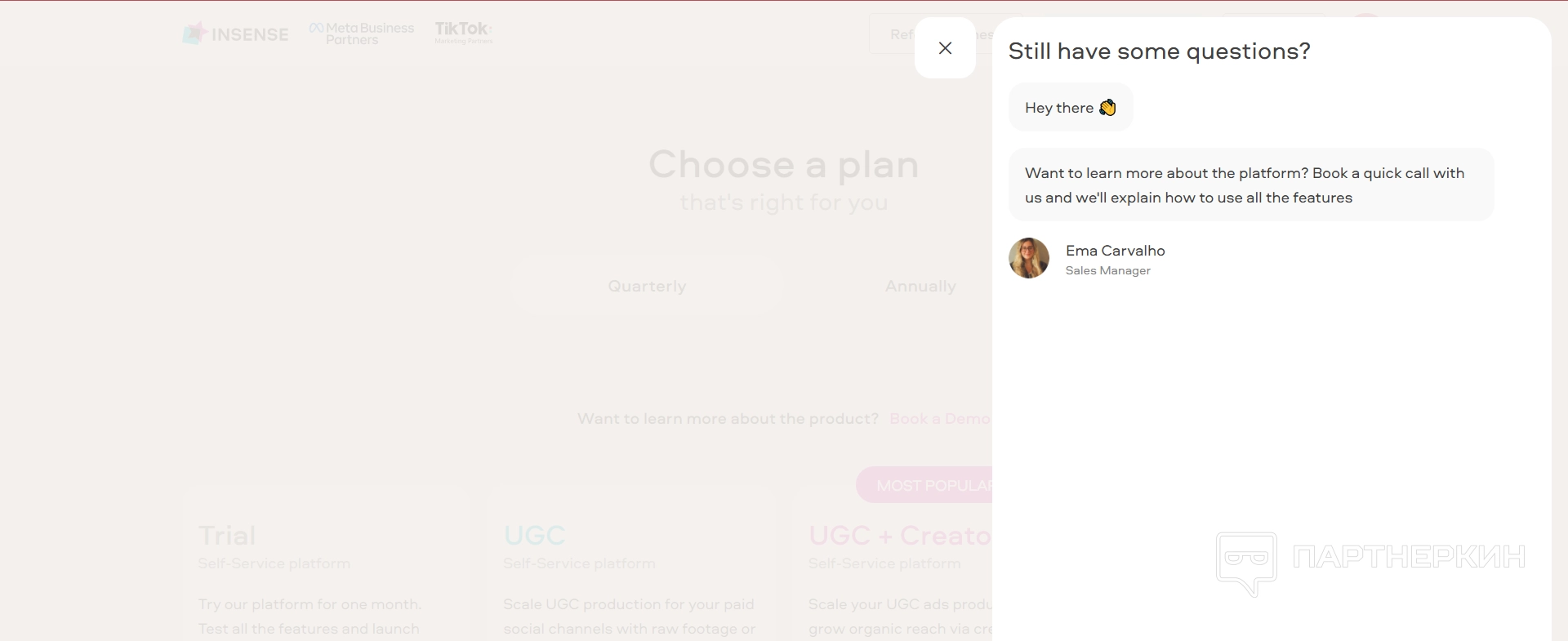The image size is (1568, 641).
Task: Select the Quarterly billing option
Action: [647, 287]
